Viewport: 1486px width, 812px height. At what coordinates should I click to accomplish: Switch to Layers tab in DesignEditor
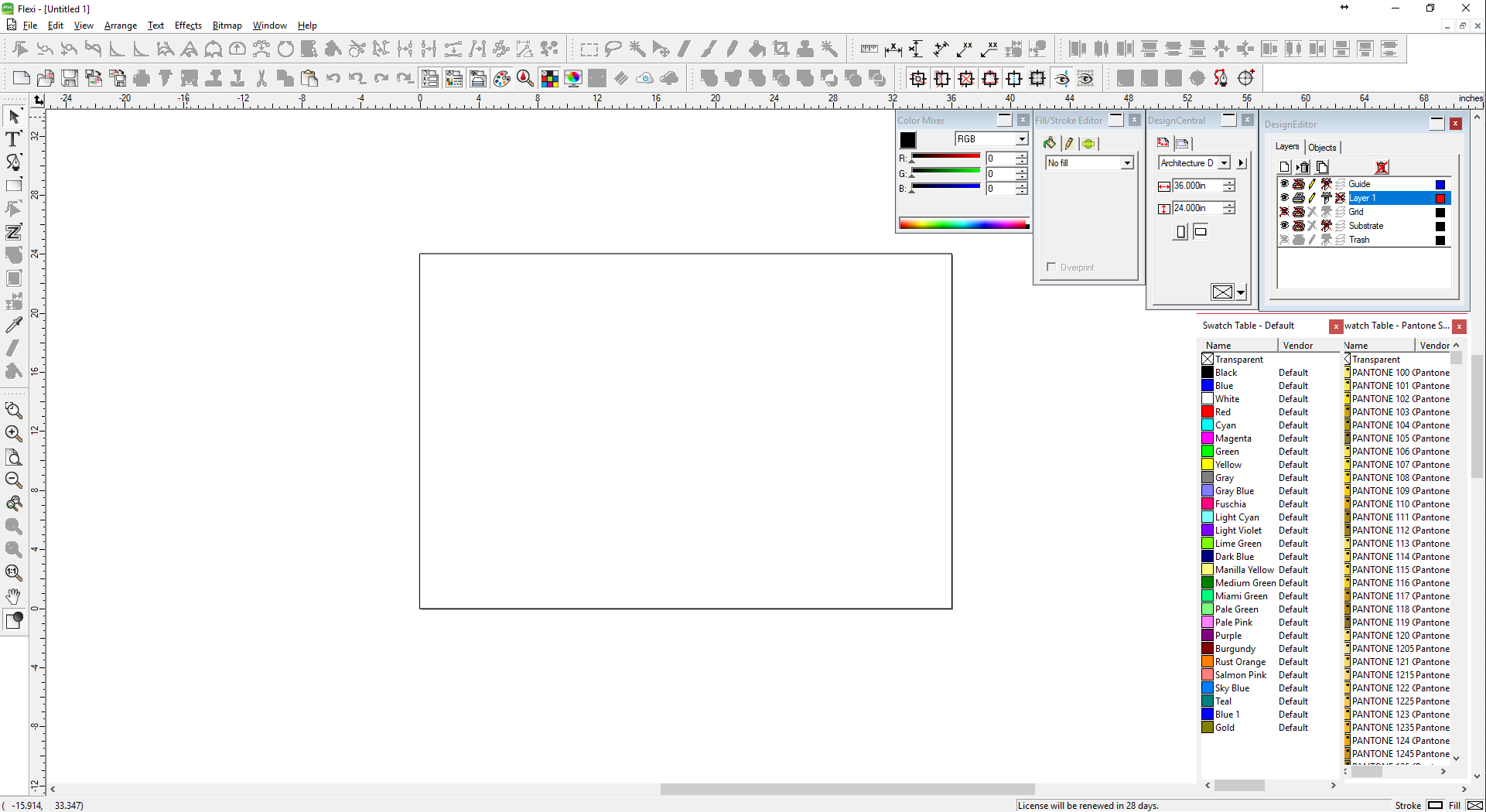pyautogui.click(x=1287, y=146)
